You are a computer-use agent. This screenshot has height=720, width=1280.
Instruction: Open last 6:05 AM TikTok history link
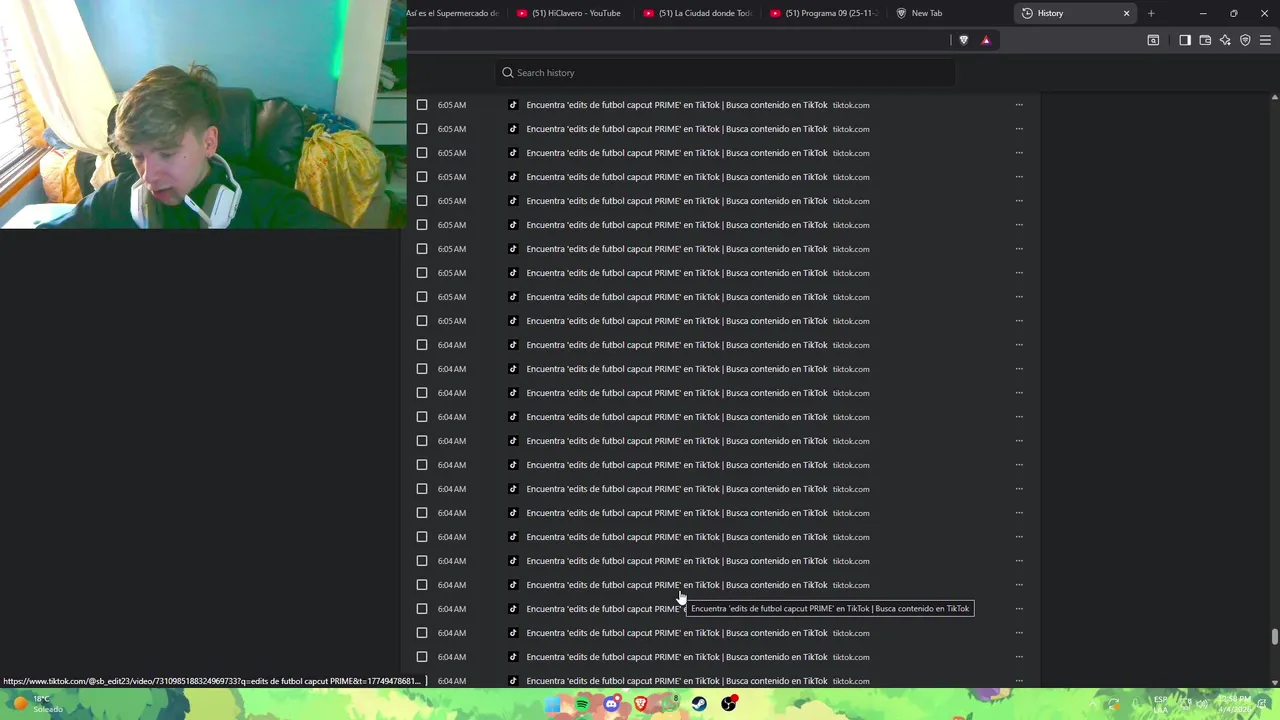click(677, 321)
